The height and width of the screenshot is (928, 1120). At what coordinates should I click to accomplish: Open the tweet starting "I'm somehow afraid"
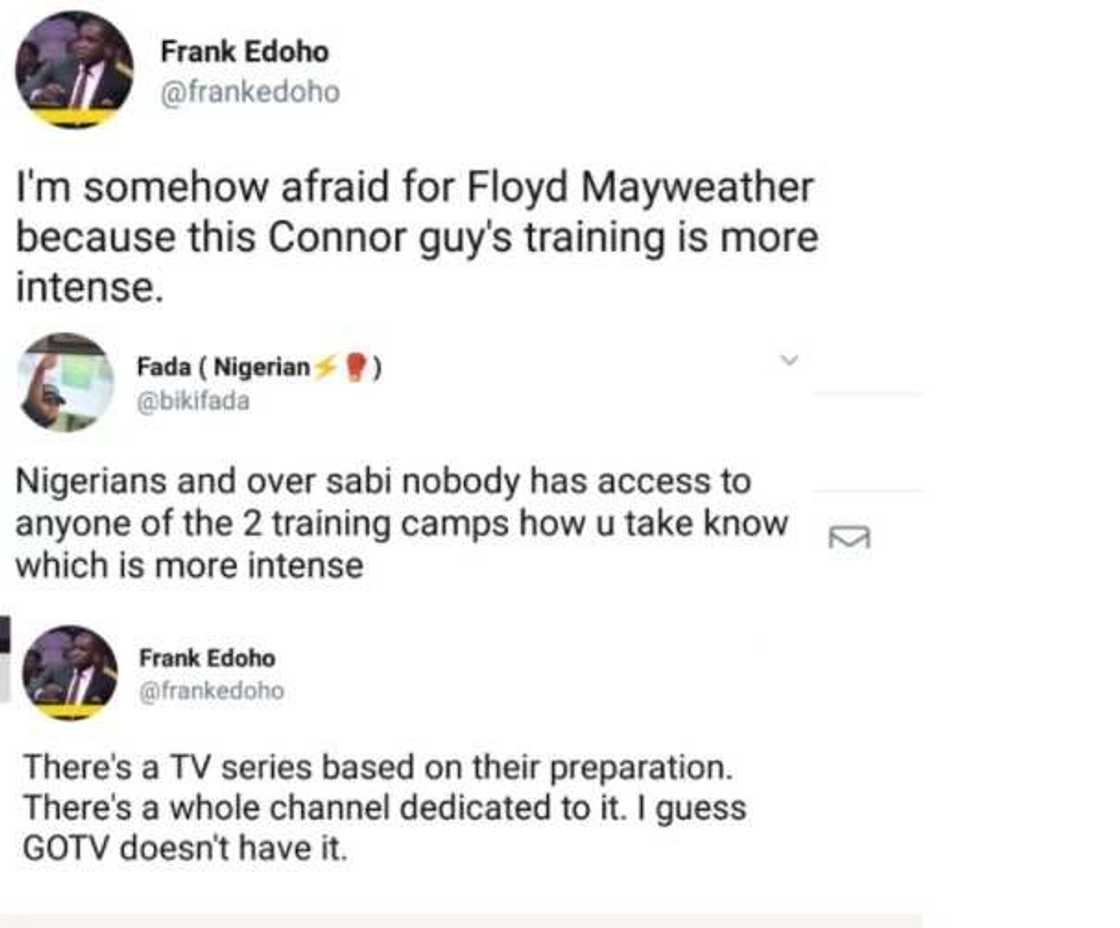[415, 238]
